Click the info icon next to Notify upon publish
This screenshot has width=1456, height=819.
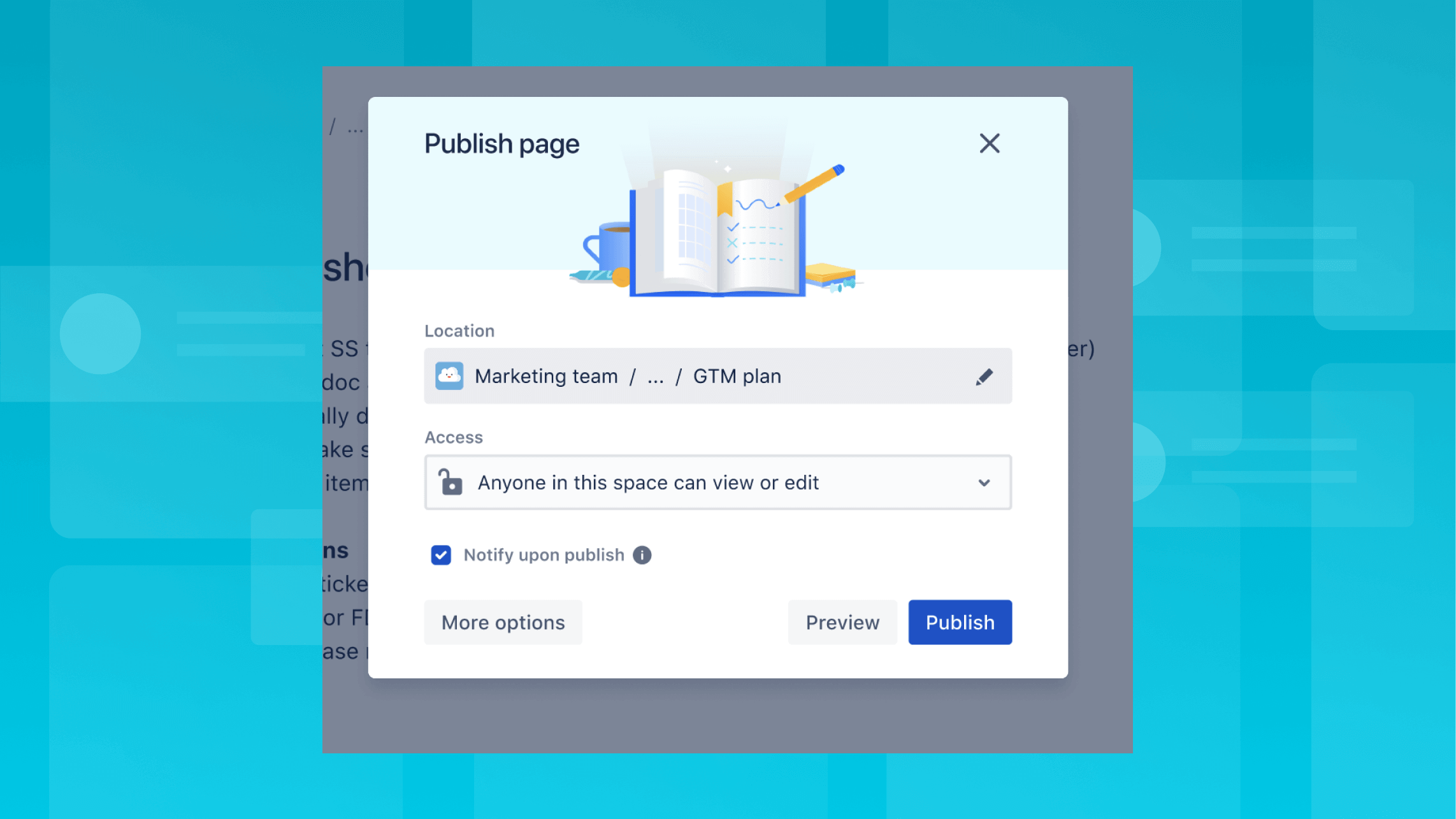tap(641, 555)
